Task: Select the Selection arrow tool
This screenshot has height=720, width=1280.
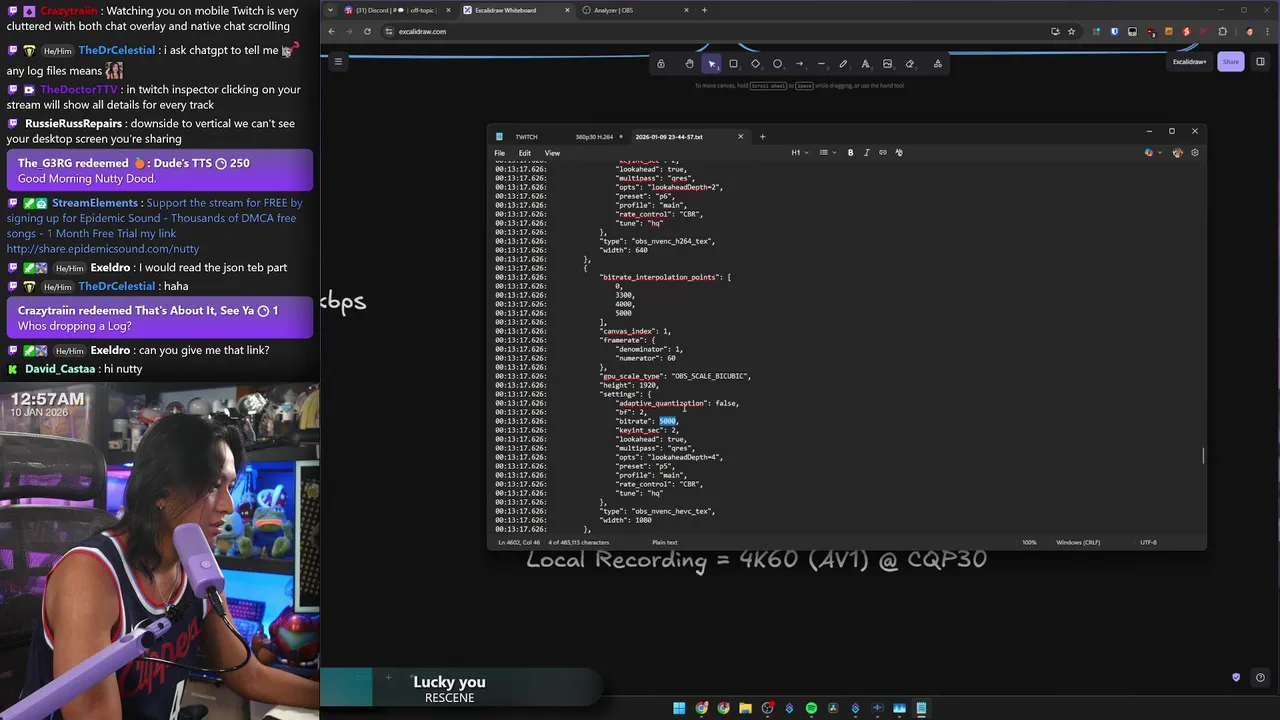Action: (x=711, y=64)
